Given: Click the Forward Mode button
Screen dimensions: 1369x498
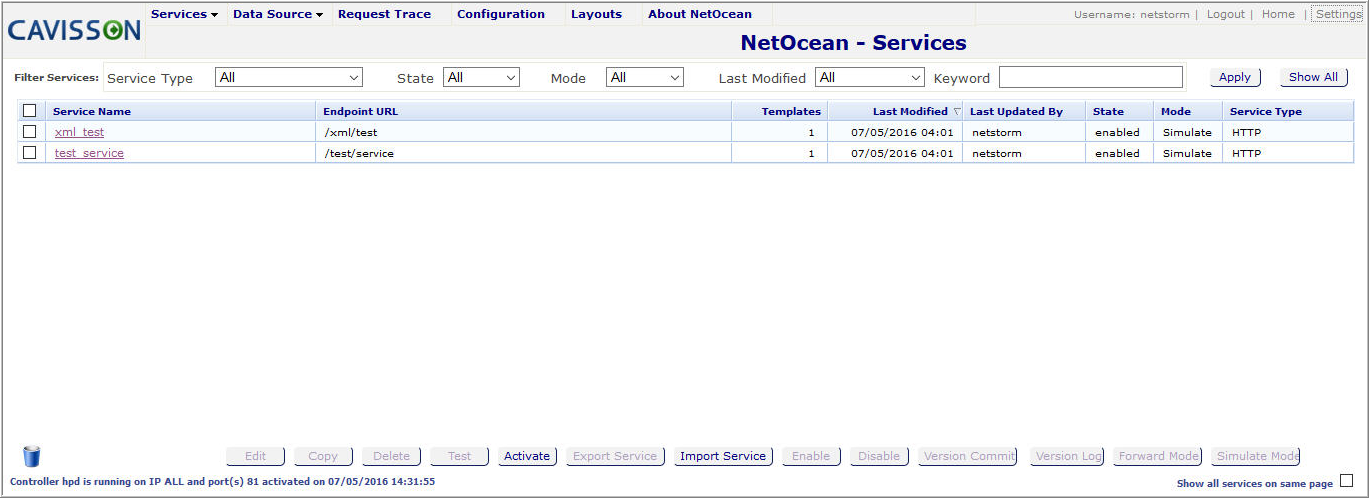Looking at the screenshot, I should (x=1158, y=456).
